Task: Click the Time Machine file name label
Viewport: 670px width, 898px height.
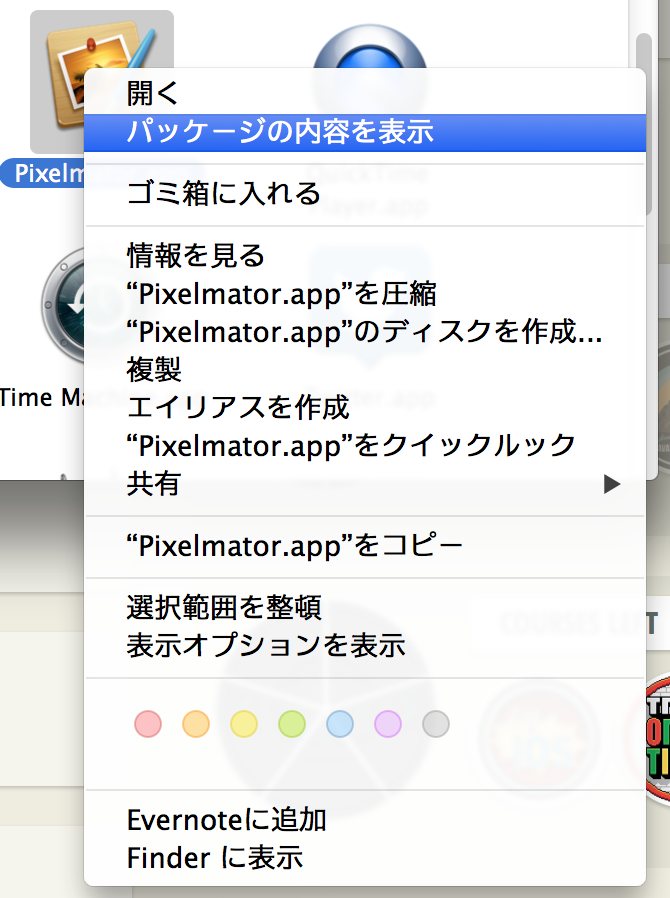Action: pos(41,397)
